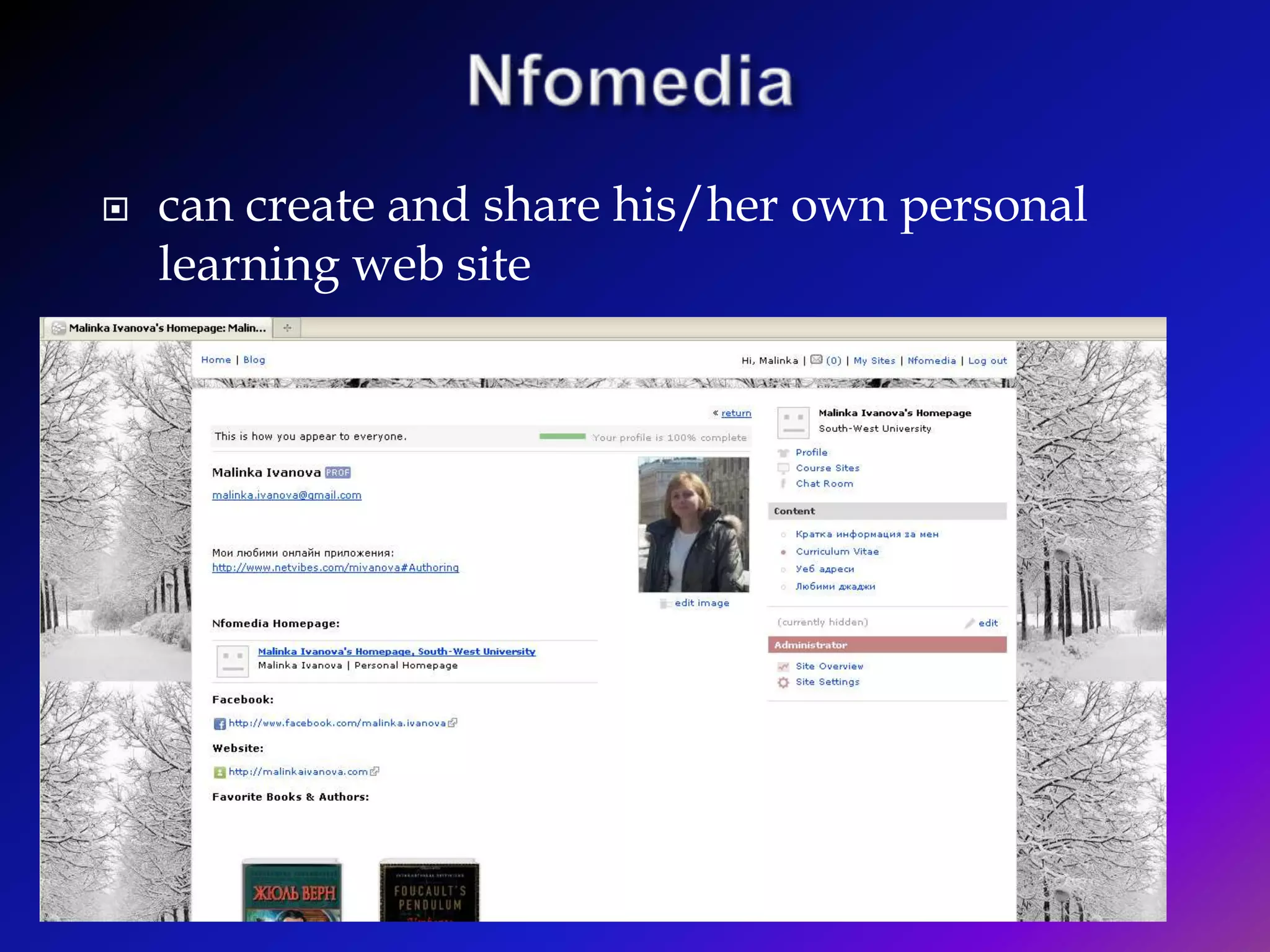Open the Жюль Верн book cover
The width and height of the screenshot is (1270, 952).
(x=291, y=890)
